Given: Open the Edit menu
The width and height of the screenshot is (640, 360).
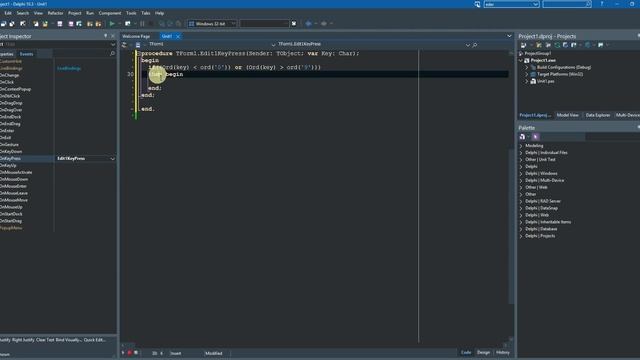Looking at the screenshot, I should [x=8, y=13].
